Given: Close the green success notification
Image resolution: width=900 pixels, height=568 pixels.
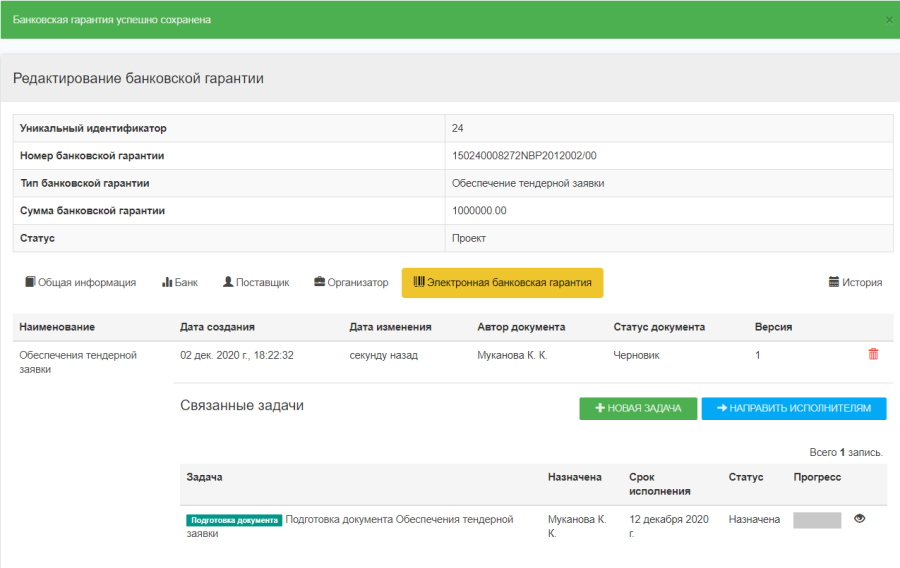Looking at the screenshot, I should pyautogui.click(x=889, y=20).
